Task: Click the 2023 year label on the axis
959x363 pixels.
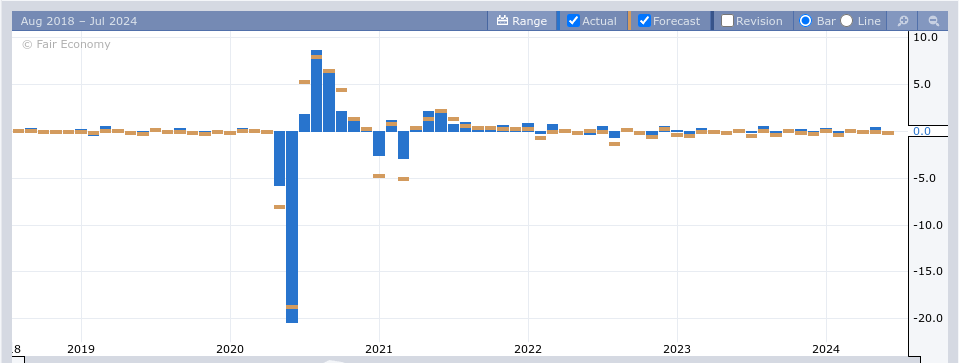Action: (677, 349)
